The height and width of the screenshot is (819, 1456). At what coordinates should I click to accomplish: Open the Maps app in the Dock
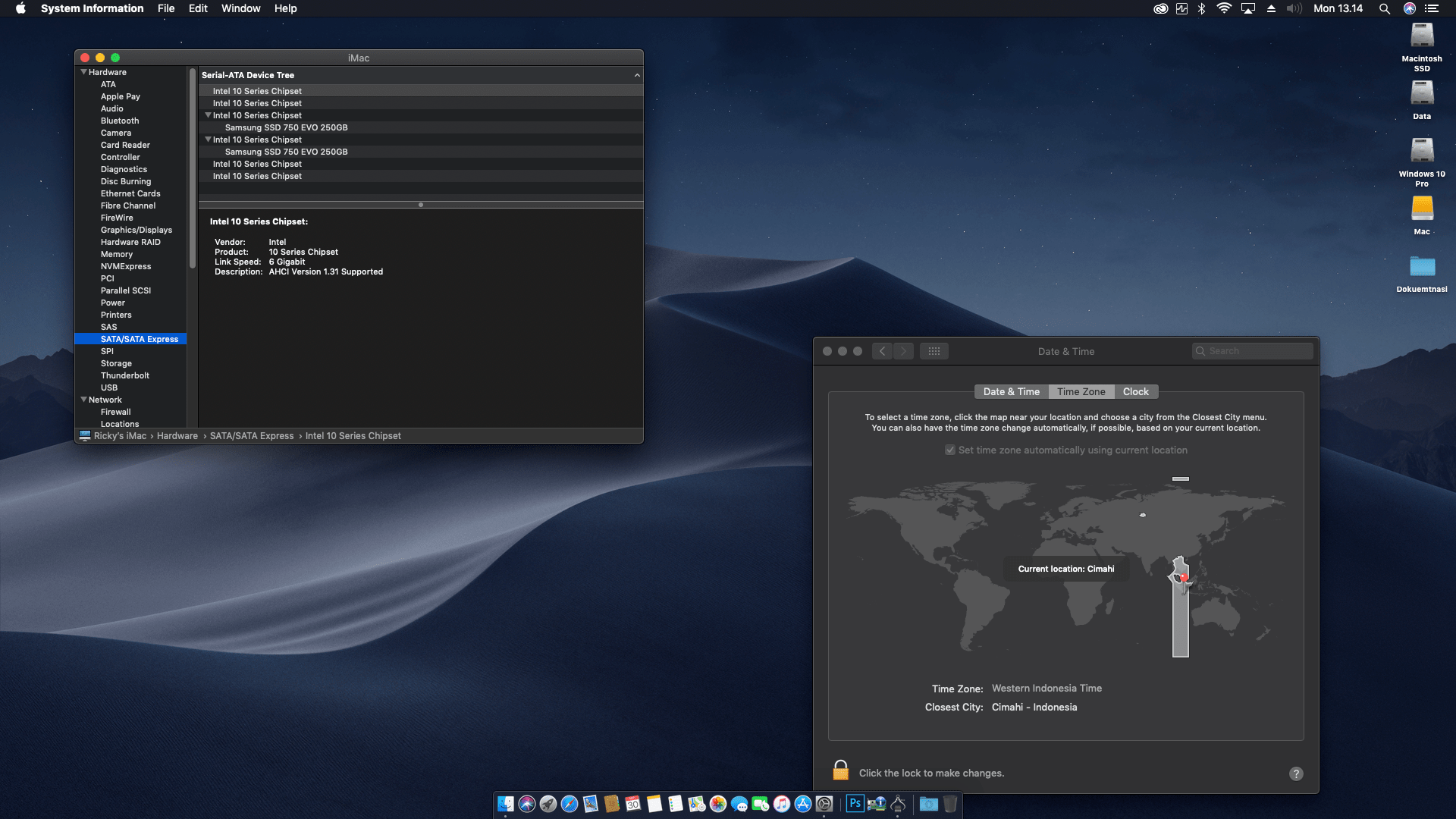(x=696, y=805)
